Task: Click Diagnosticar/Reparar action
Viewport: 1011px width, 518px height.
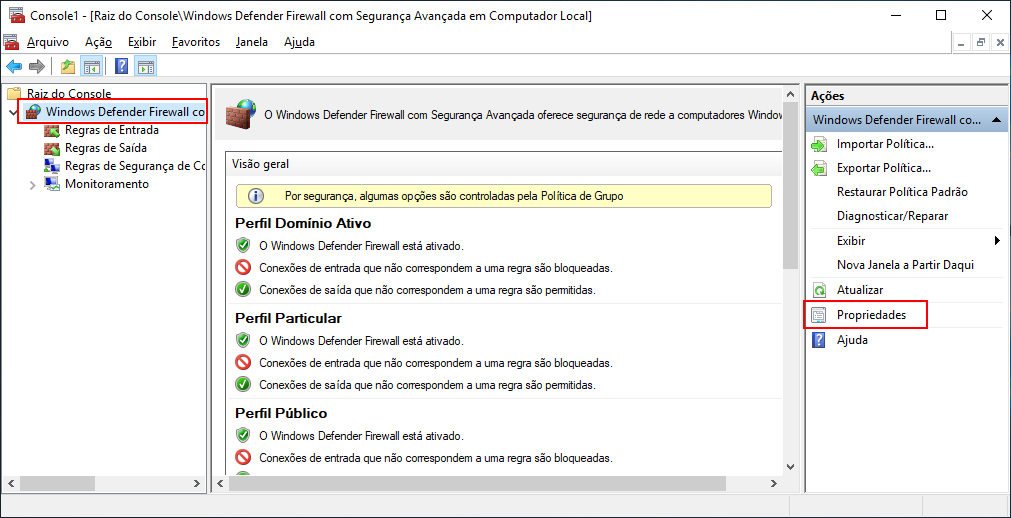Action: [x=892, y=216]
